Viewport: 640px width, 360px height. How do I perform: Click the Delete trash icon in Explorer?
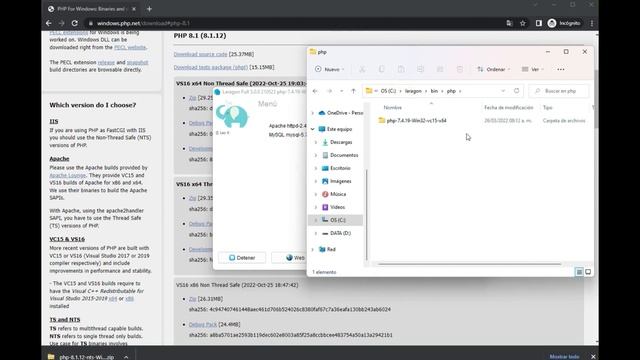click(460, 69)
